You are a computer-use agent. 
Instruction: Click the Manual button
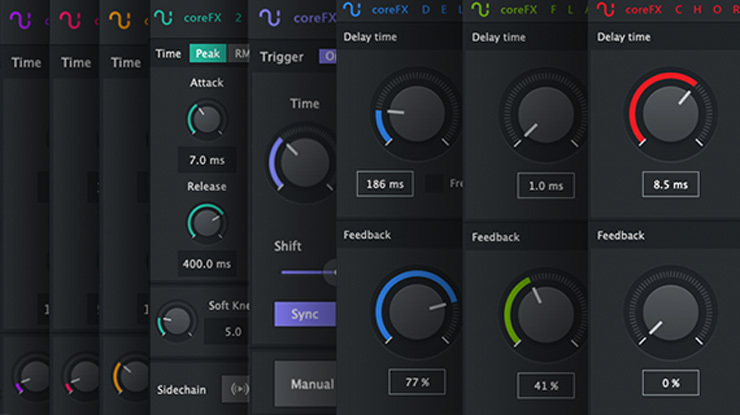point(305,384)
